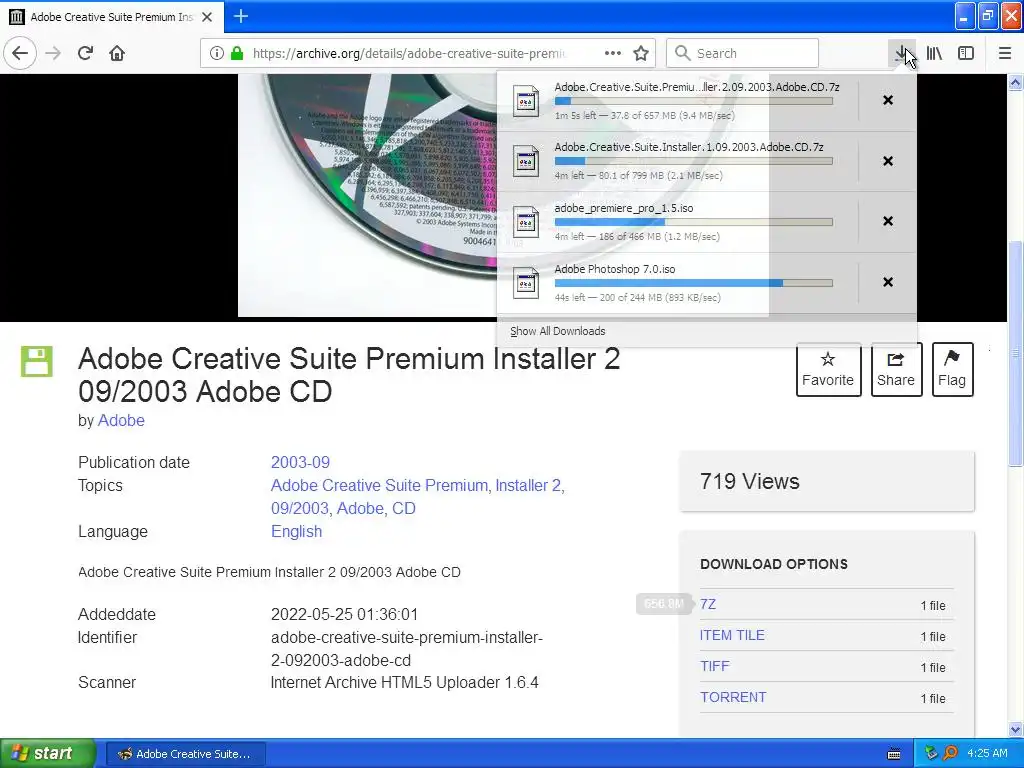Open the browser home page
Viewport: 1024px width, 768px height.
(x=117, y=53)
